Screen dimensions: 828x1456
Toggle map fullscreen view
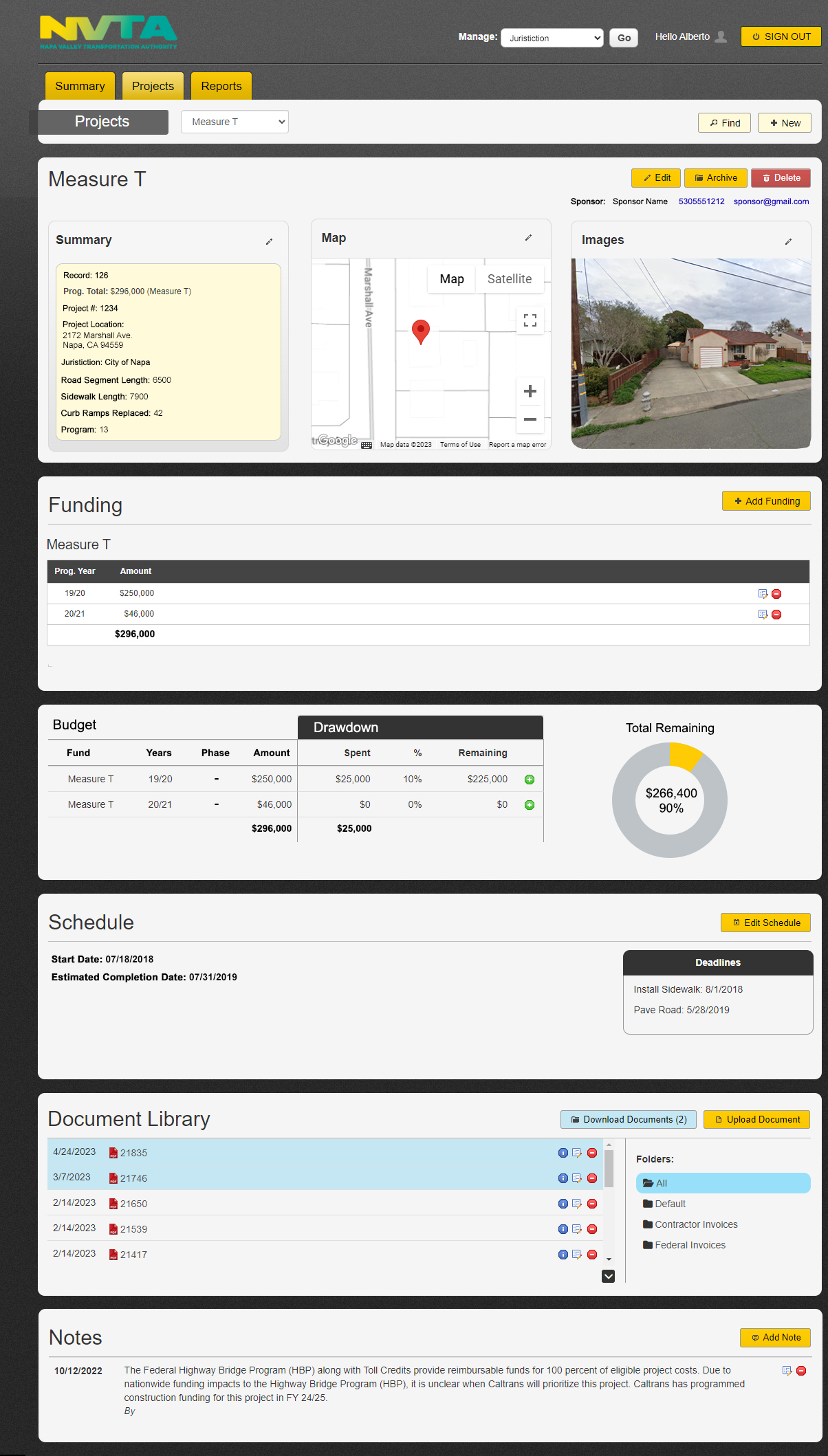pyautogui.click(x=530, y=320)
